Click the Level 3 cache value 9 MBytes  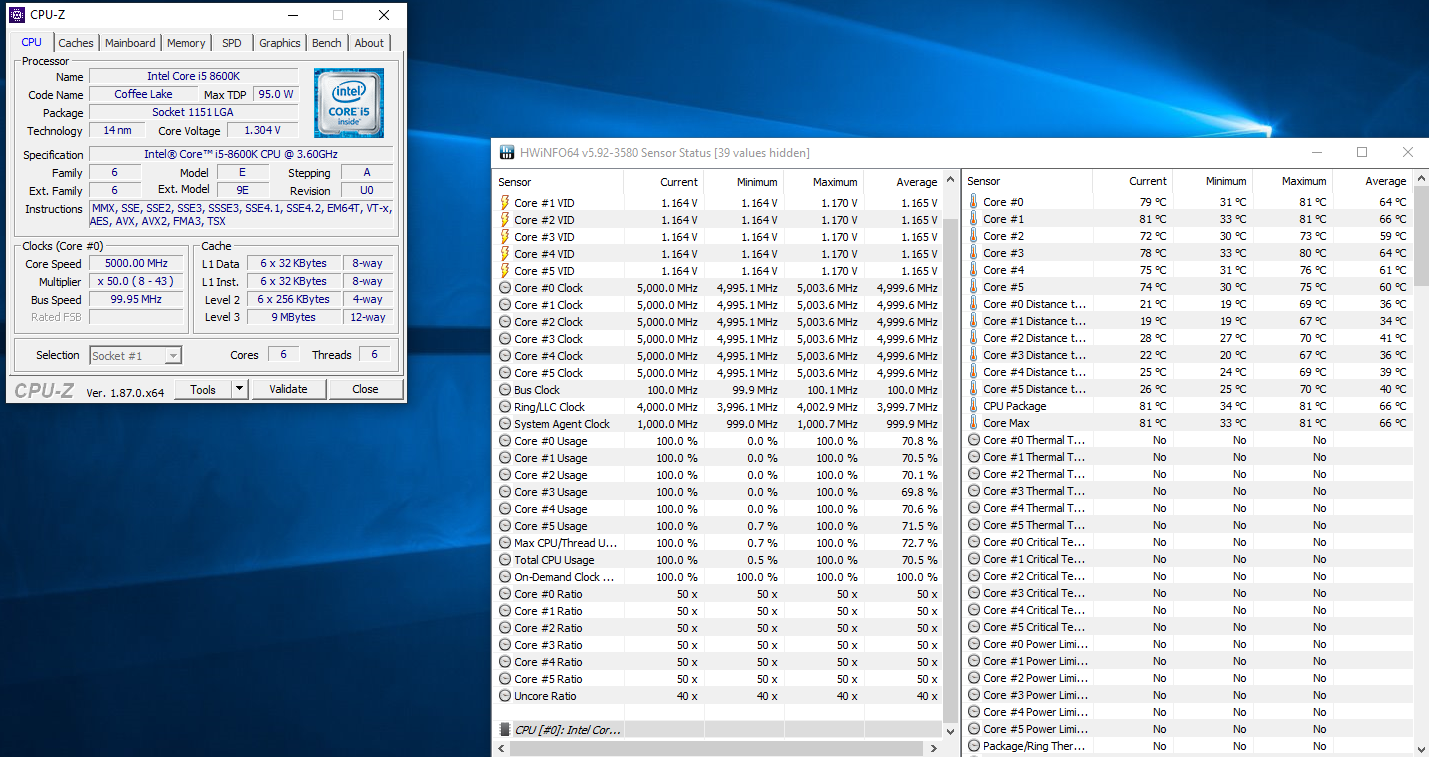tap(294, 317)
